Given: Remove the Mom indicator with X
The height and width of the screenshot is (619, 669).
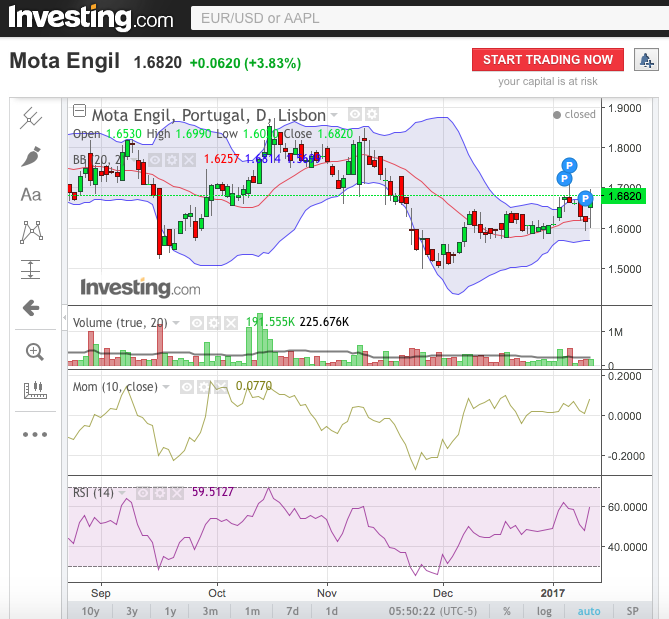Looking at the screenshot, I should (221, 387).
